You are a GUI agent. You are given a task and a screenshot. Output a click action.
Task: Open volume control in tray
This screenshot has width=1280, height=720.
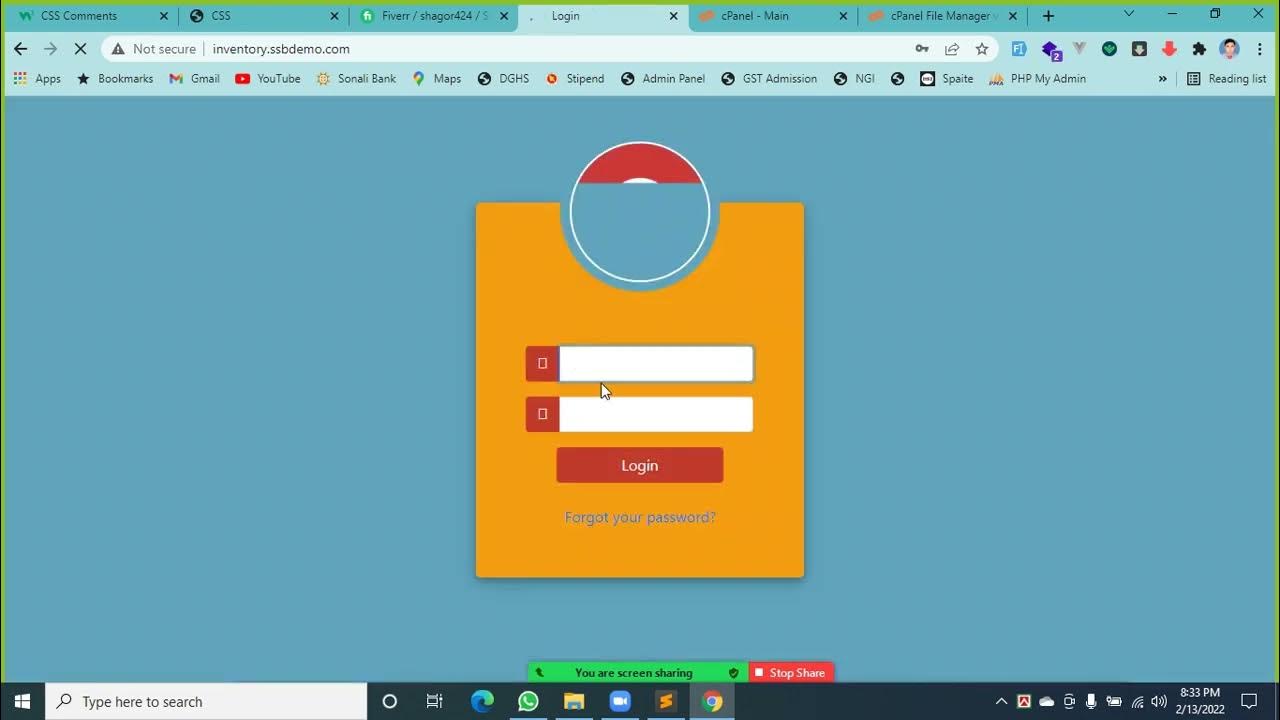[1159, 701]
